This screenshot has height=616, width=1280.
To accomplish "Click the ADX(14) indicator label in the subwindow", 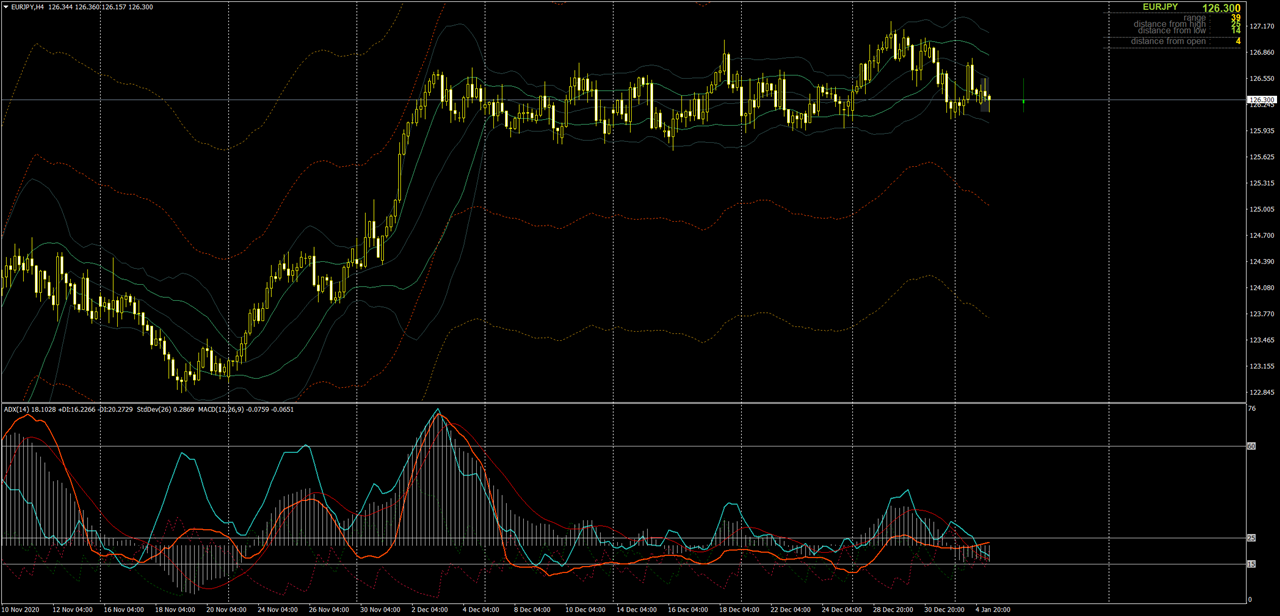I will 17,409.
